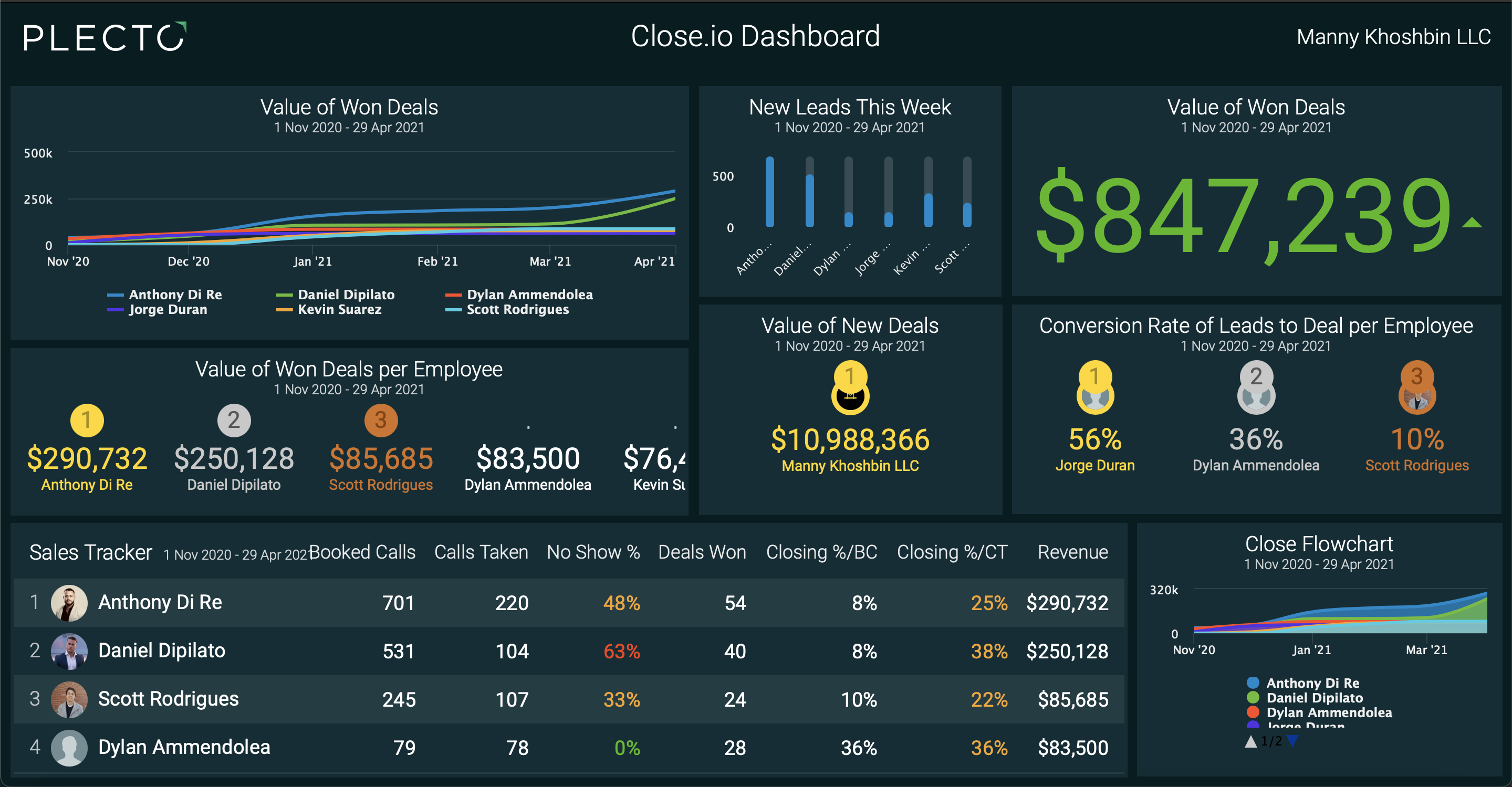The height and width of the screenshot is (787, 1512).
Task: Click the $10,988,366 new deals value
Action: coord(850,439)
